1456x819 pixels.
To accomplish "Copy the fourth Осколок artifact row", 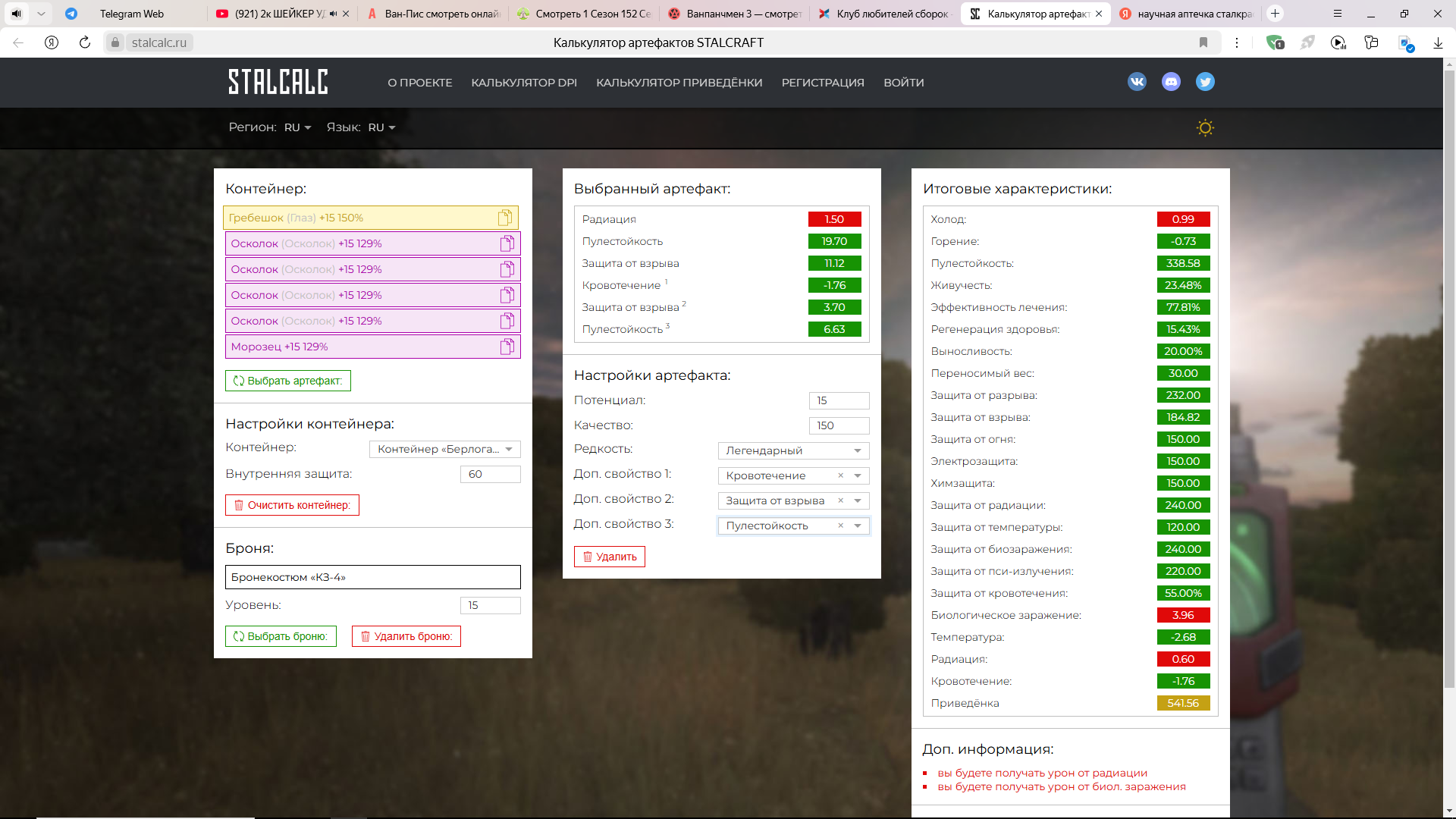I will click(x=507, y=321).
